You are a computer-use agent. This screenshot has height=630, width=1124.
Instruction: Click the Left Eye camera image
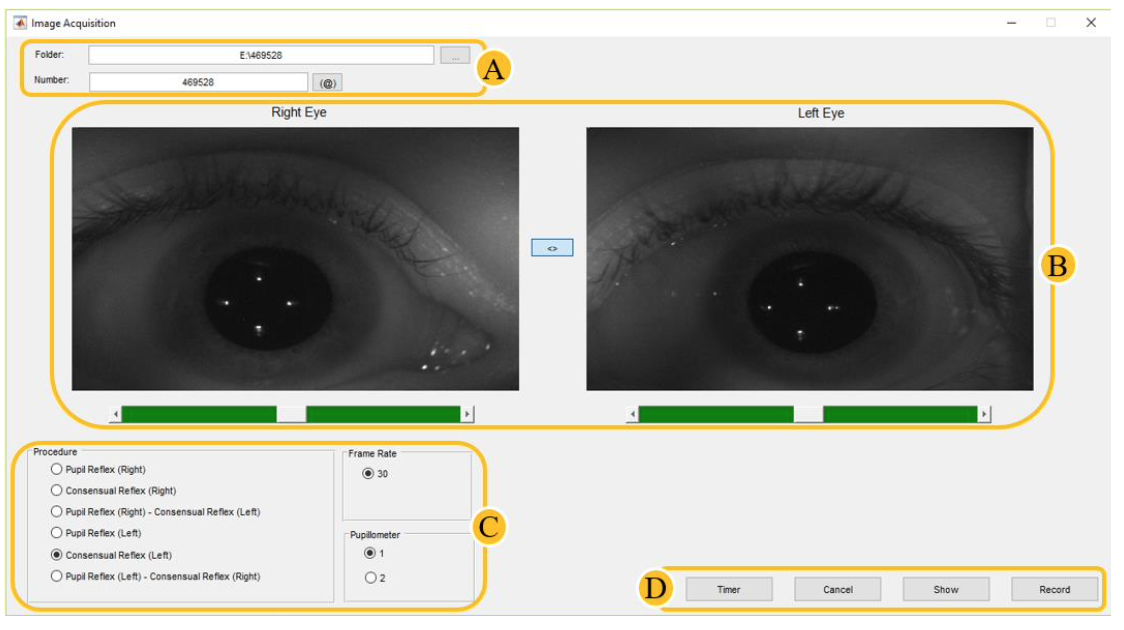coord(810,259)
